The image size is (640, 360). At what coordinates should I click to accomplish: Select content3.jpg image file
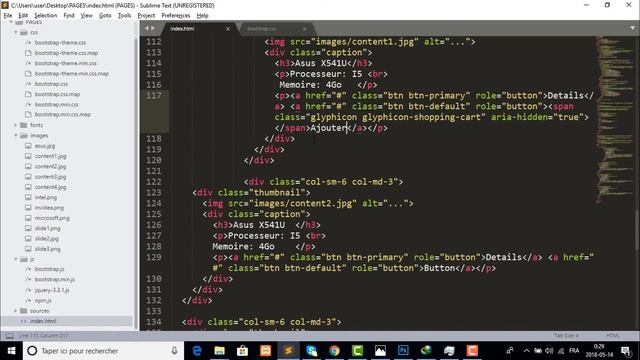click(50, 177)
